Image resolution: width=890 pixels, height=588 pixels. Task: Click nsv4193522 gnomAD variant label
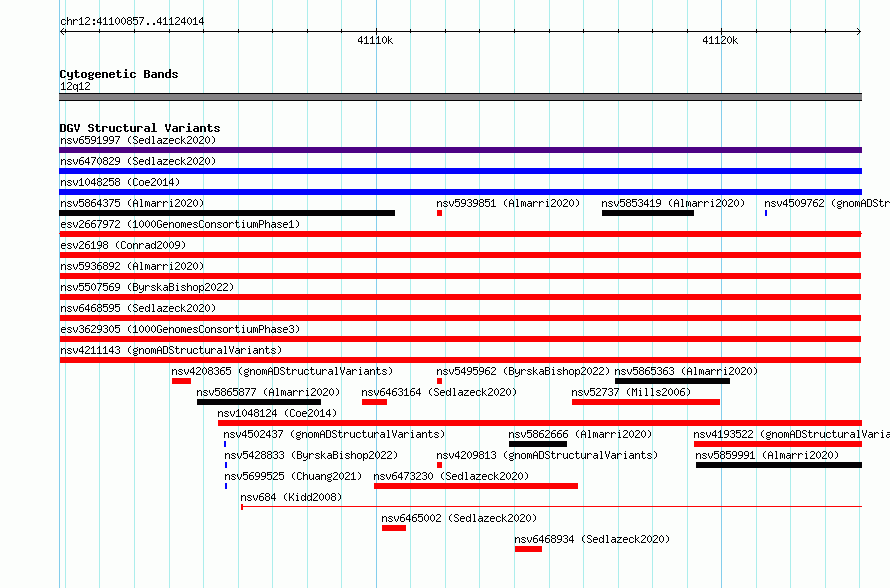click(791, 434)
